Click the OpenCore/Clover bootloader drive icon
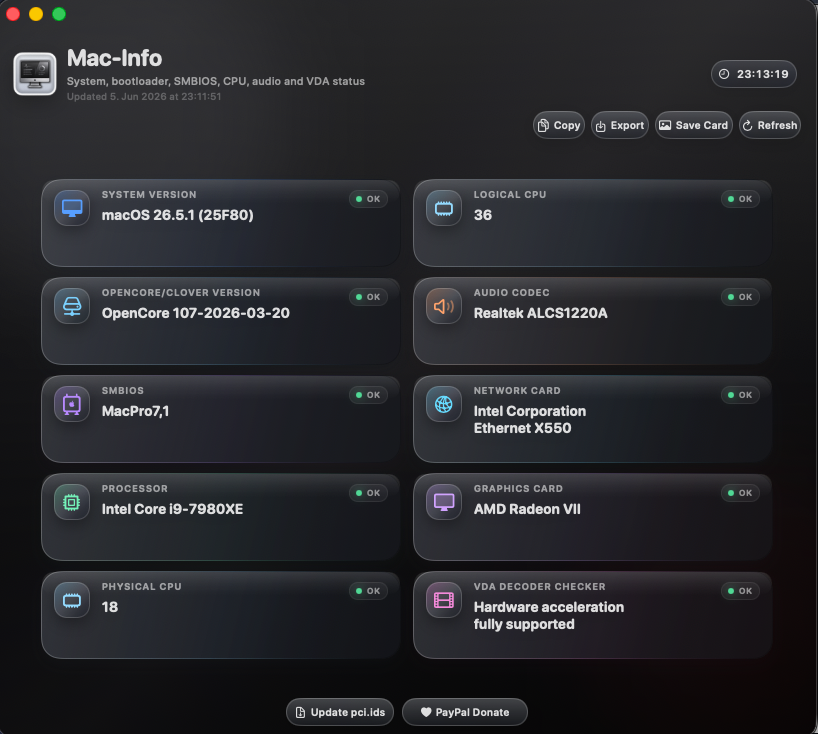Viewport: 818px width, 734px height. click(x=72, y=306)
